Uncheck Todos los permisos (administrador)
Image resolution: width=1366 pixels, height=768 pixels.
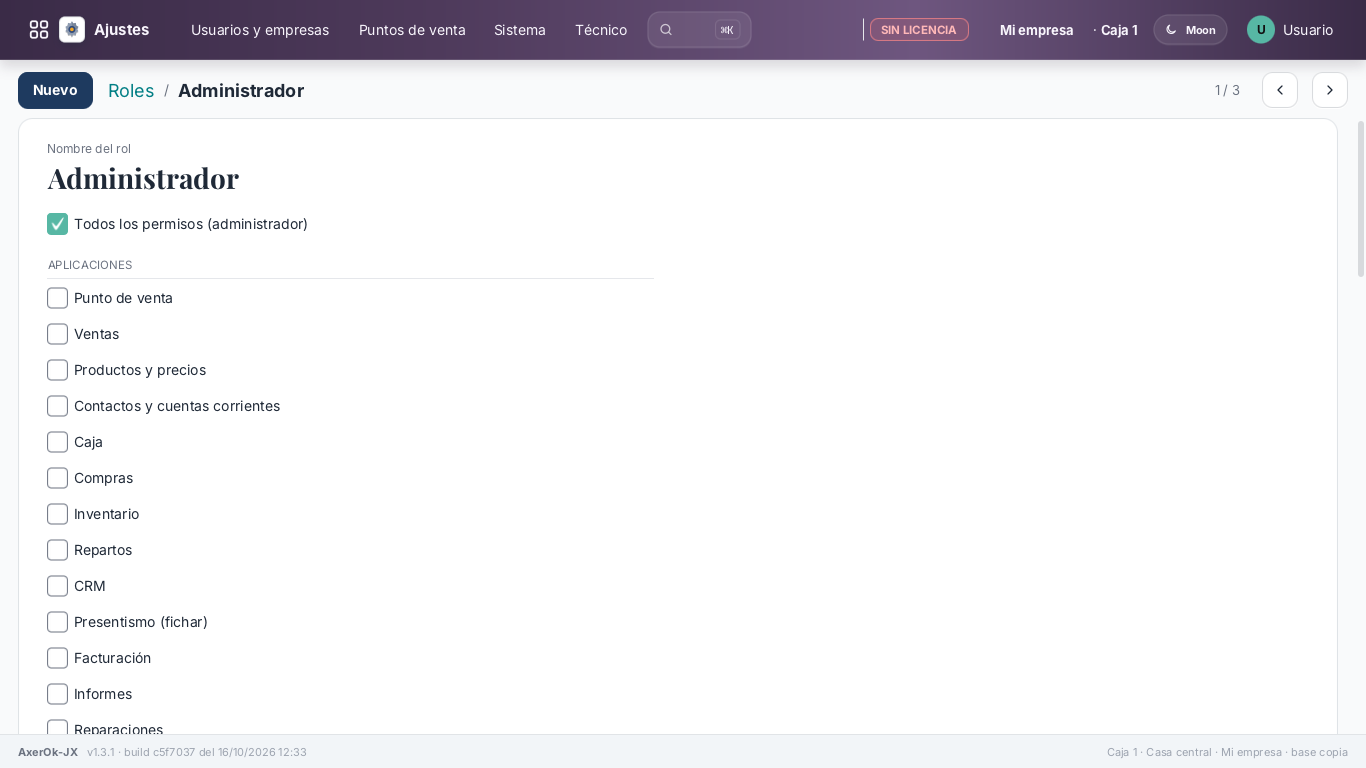coord(58,224)
